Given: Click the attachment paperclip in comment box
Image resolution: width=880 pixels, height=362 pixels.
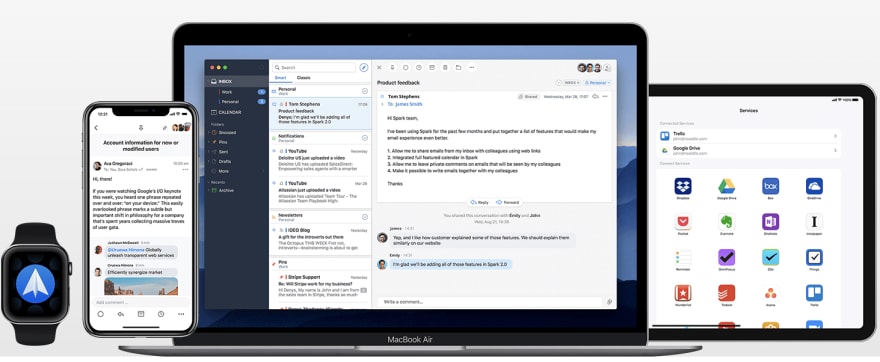Looking at the screenshot, I should coord(609,302).
